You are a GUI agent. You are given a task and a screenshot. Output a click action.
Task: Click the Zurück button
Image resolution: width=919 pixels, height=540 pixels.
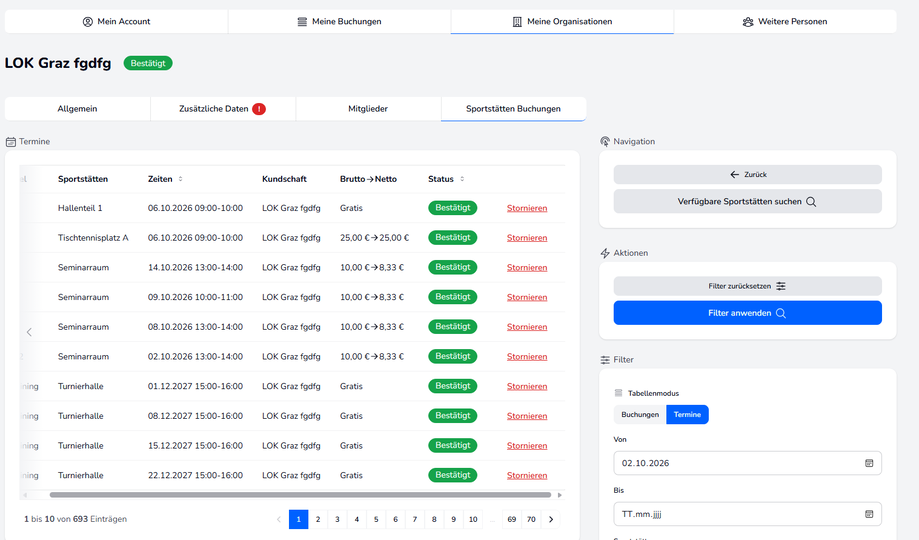coord(748,175)
